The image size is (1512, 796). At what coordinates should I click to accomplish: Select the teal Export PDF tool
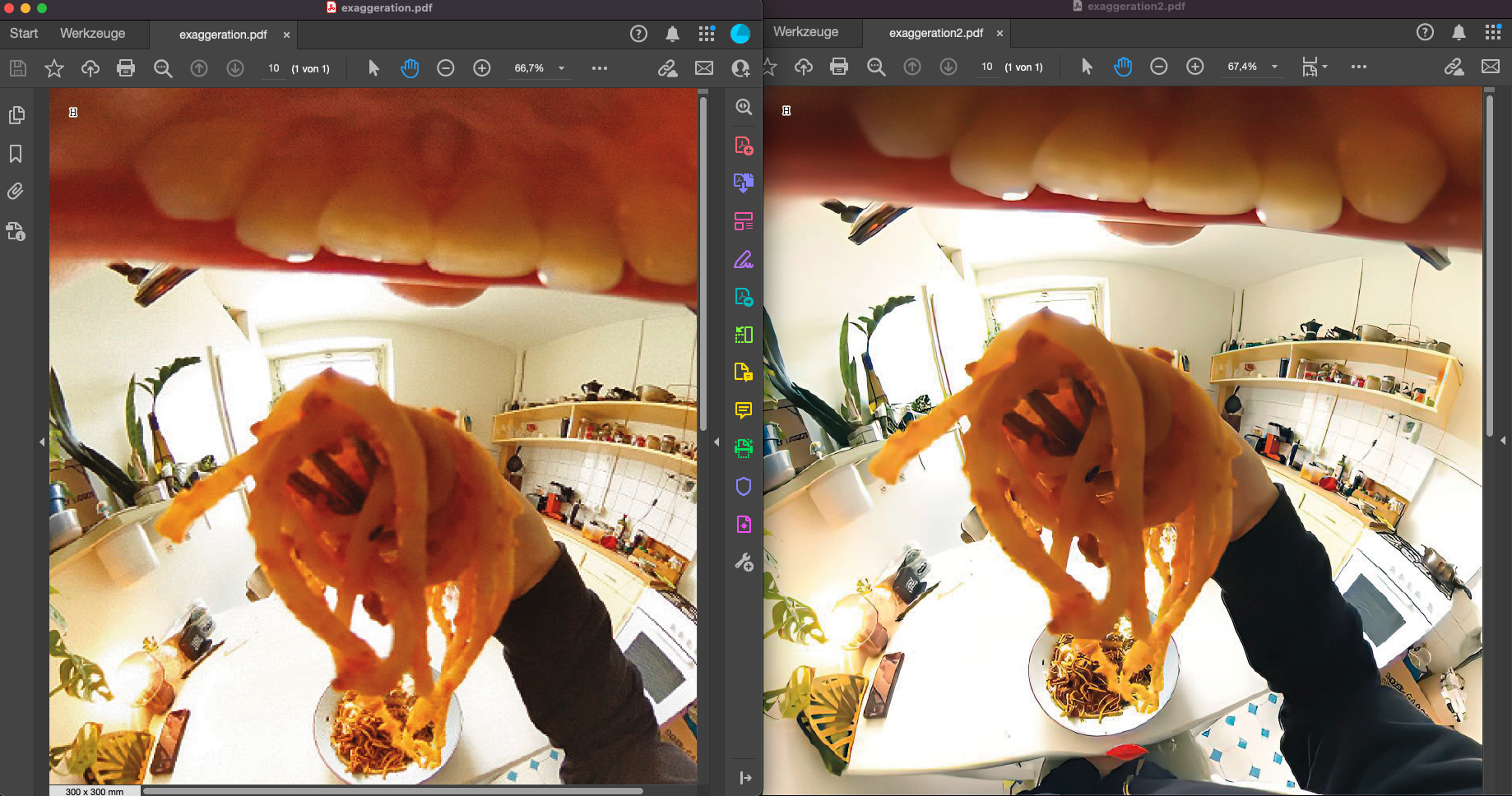point(744,297)
